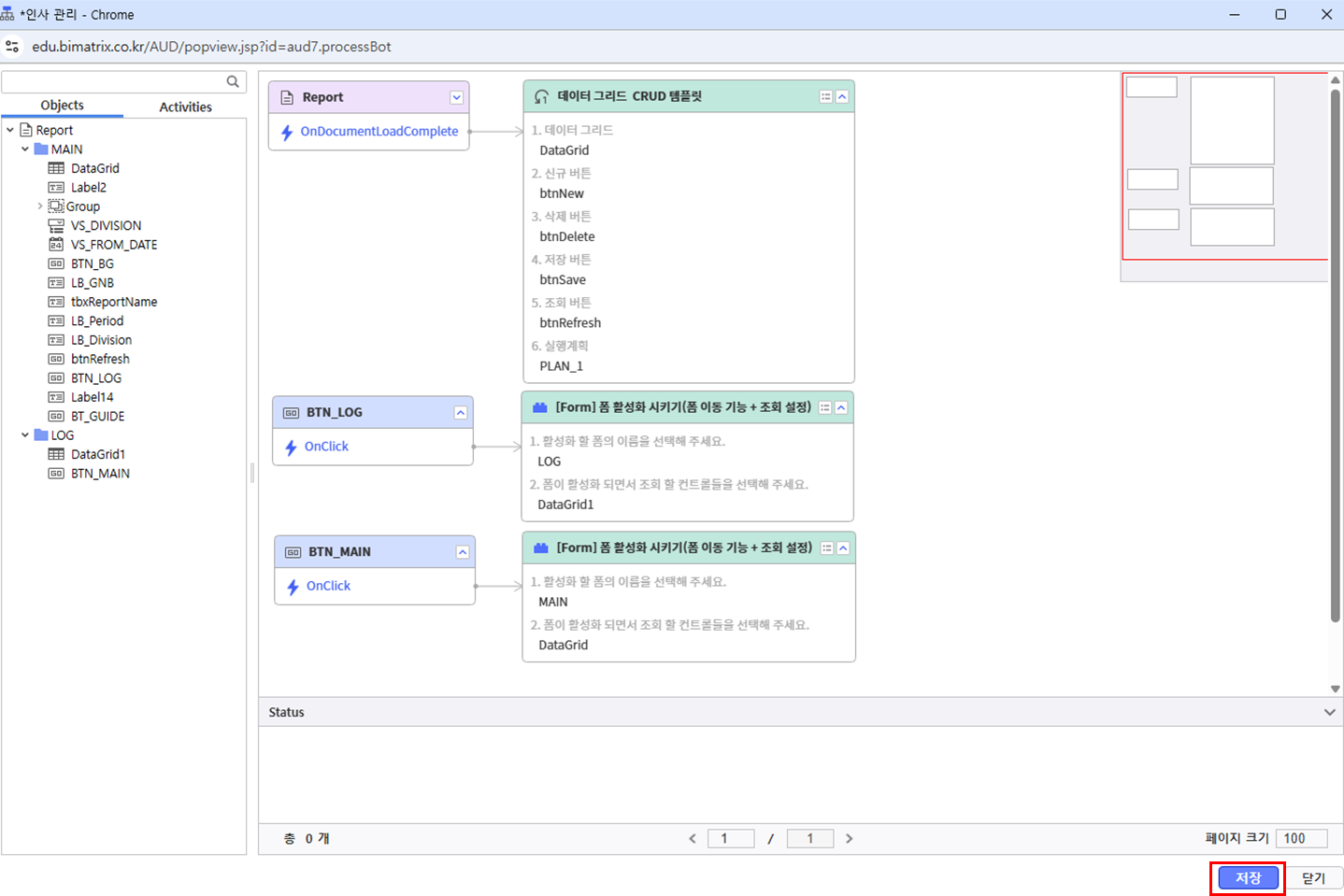Click the 저장 save button
The image size is (1344, 896).
point(1247,878)
